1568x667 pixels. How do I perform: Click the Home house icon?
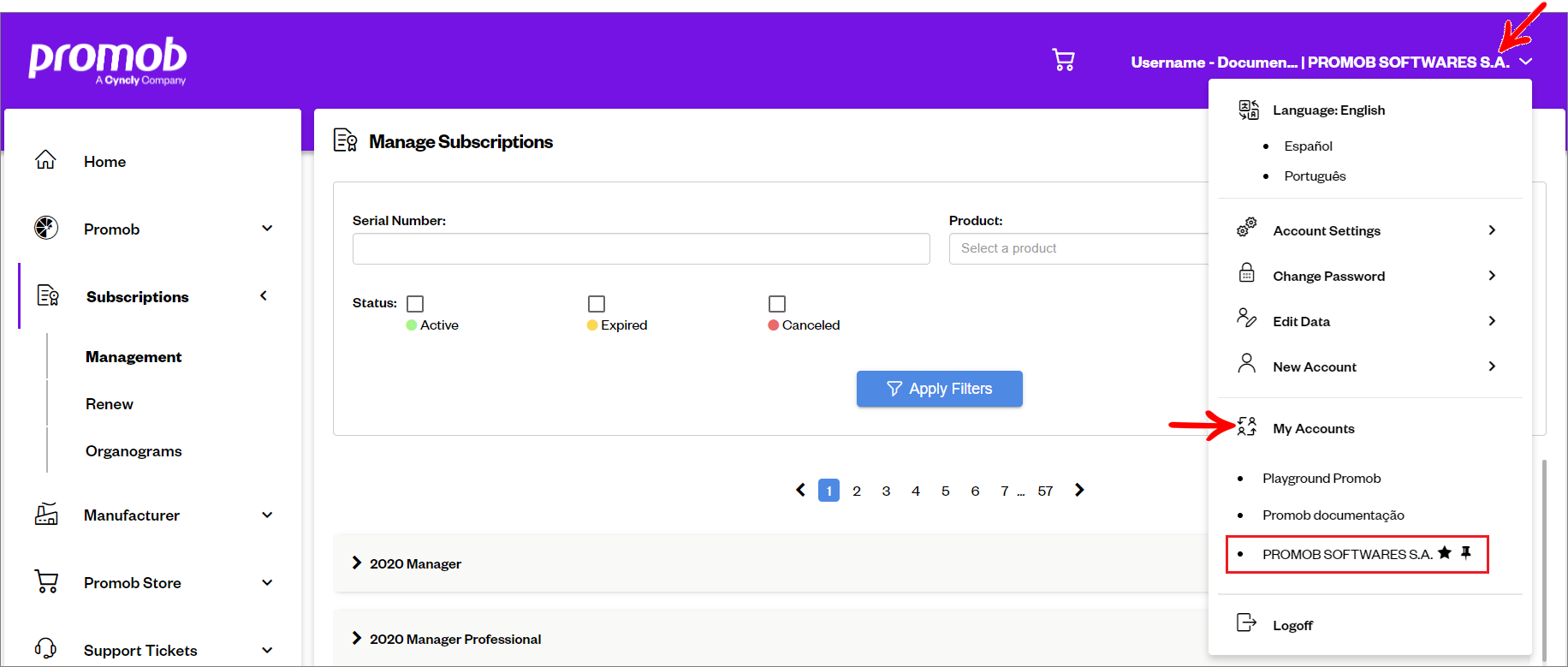[45, 160]
